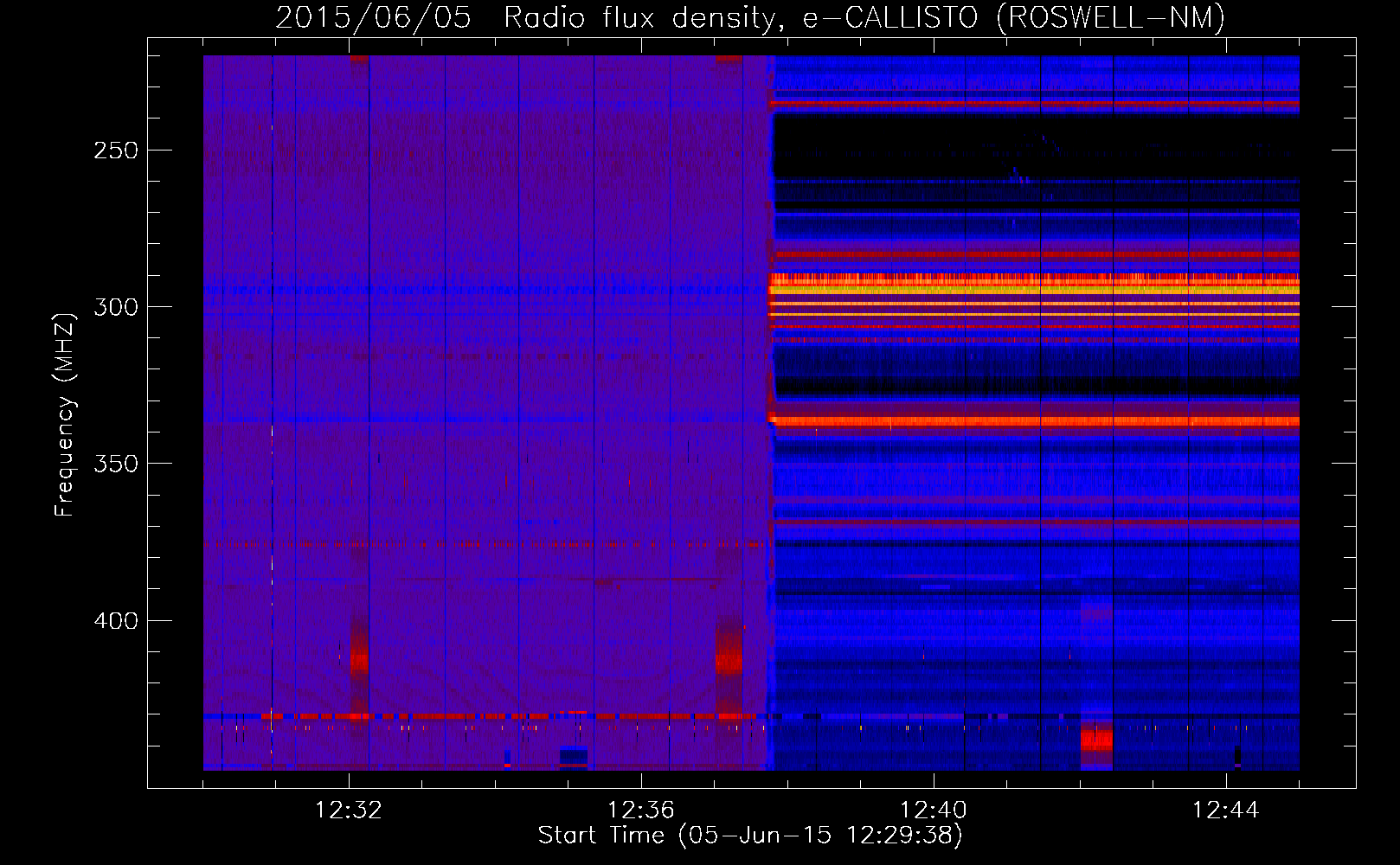Image resolution: width=1400 pixels, height=865 pixels.
Task: Click the 12:40 time tick label
Action: point(933,811)
